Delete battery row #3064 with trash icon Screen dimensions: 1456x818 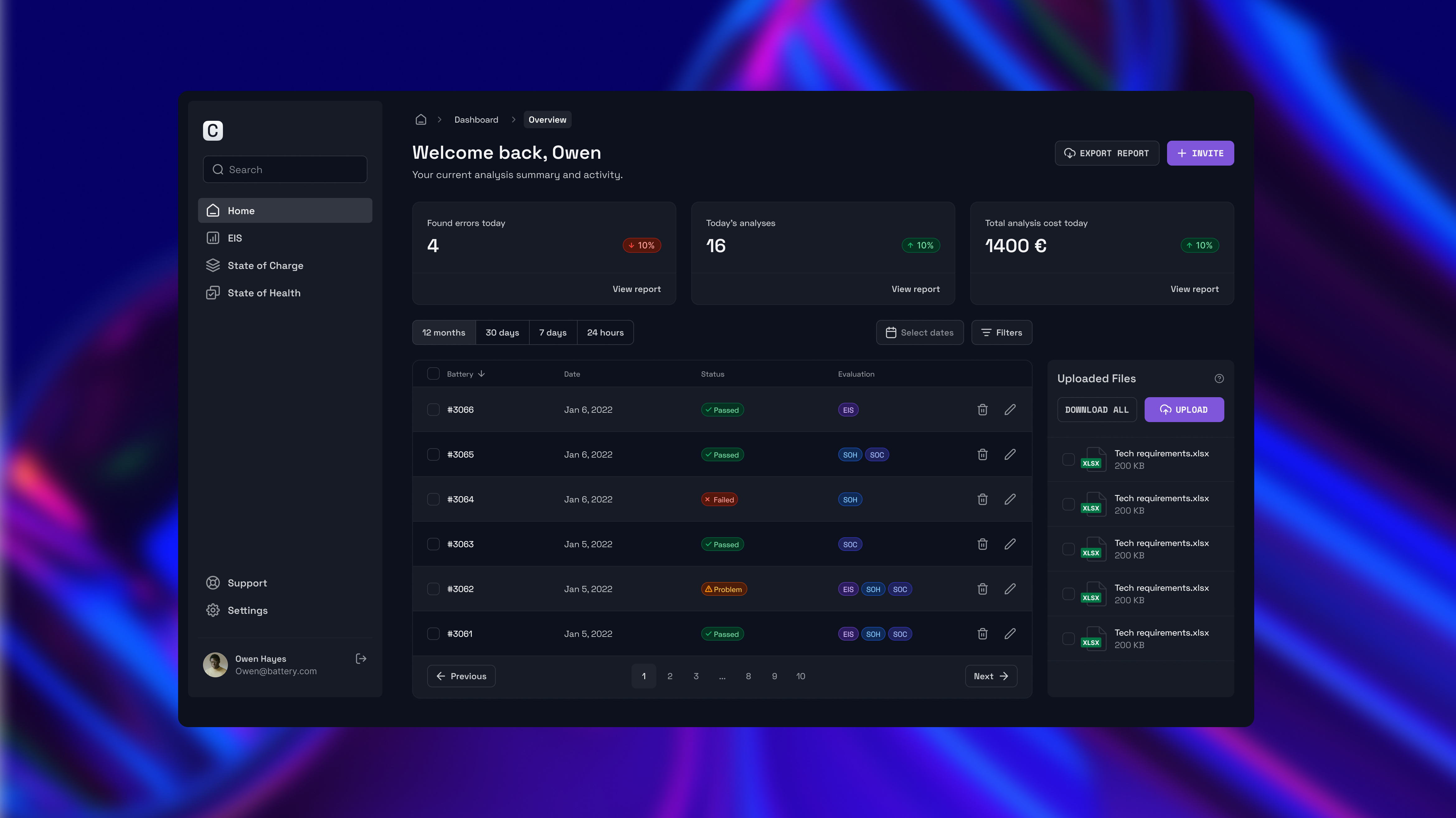point(982,499)
